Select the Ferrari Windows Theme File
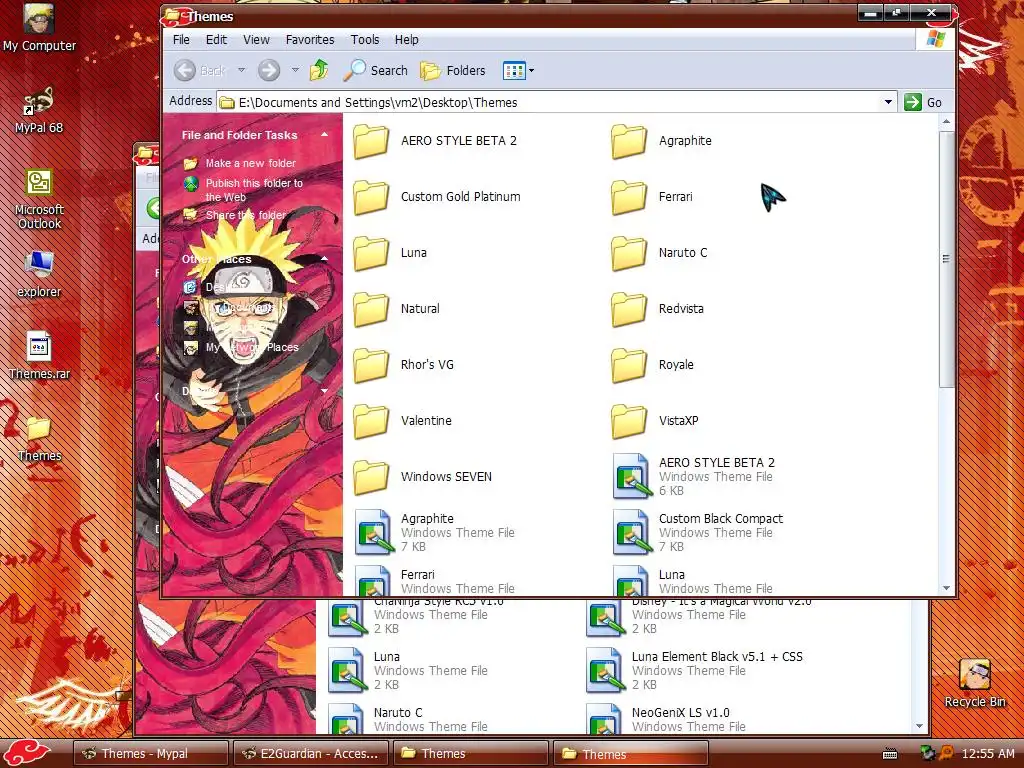The image size is (1024, 768). click(435, 581)
